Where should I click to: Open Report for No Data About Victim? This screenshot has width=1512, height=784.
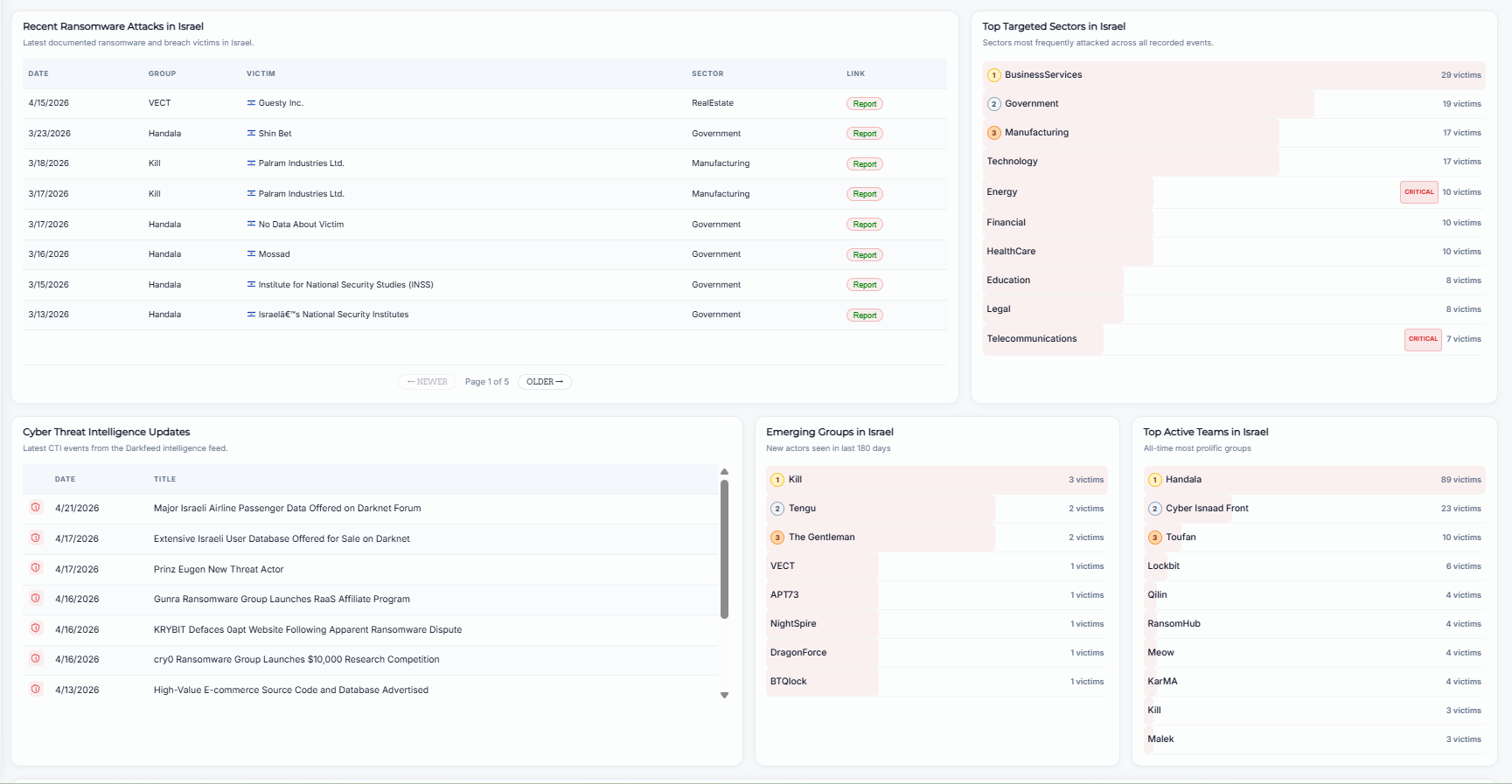pyautogui.click(x=864, y=225)
